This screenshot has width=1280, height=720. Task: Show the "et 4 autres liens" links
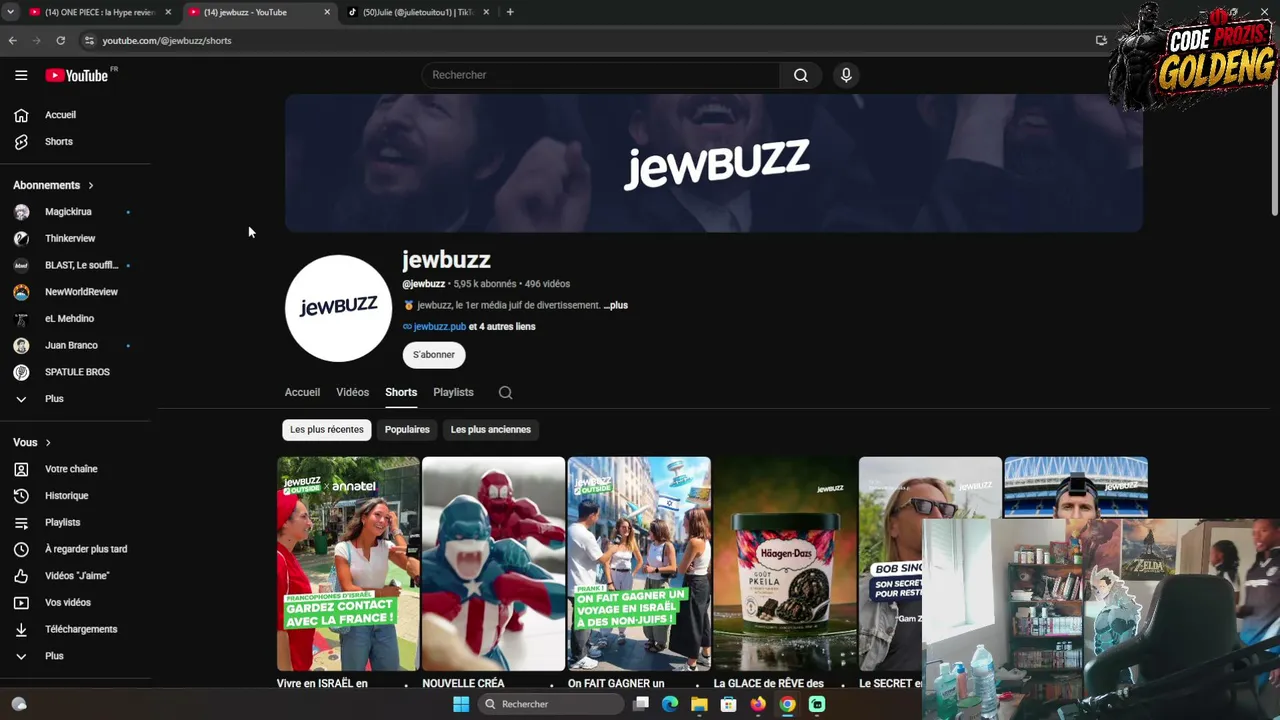502,327
